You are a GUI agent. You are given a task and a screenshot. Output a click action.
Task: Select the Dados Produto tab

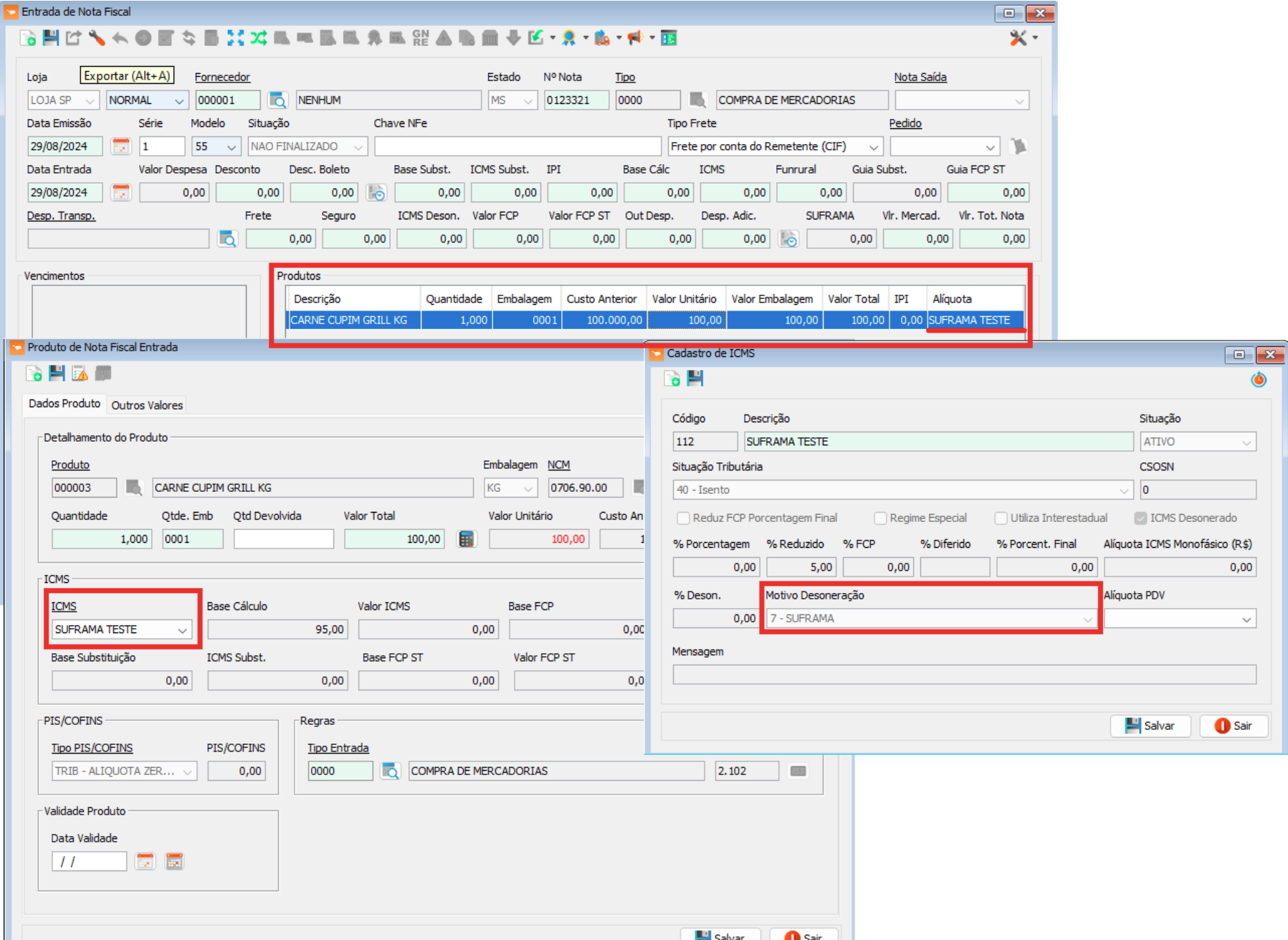pos(65,404)
